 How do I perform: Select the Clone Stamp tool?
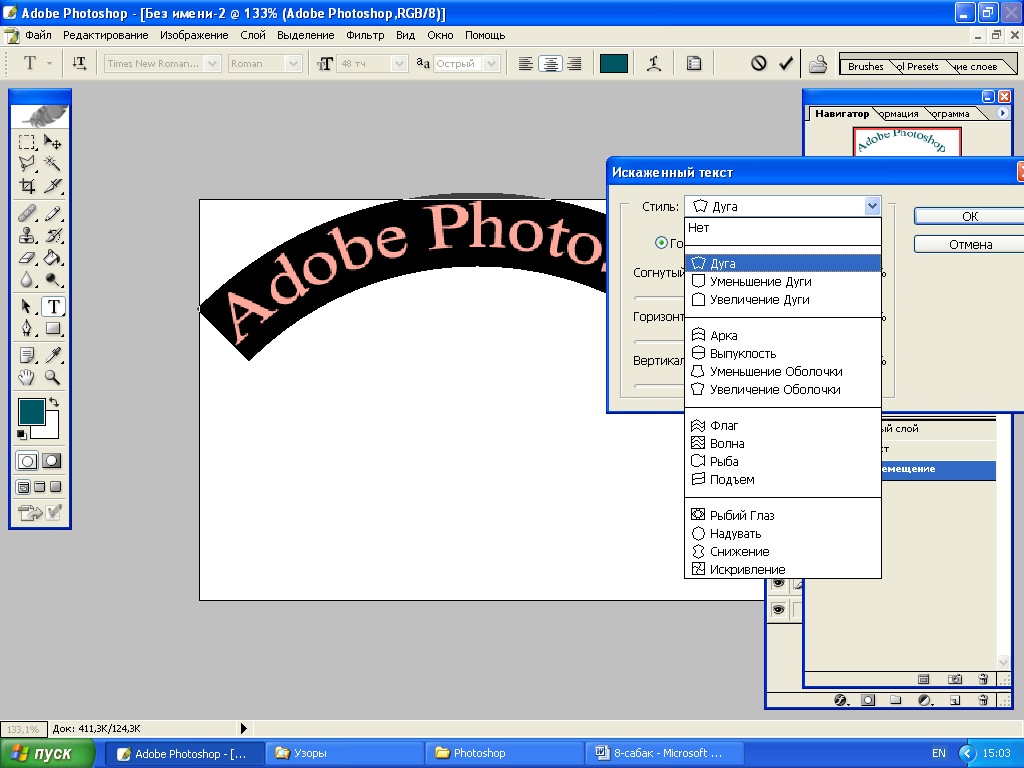pyautogui.click(x=27, y=235)
